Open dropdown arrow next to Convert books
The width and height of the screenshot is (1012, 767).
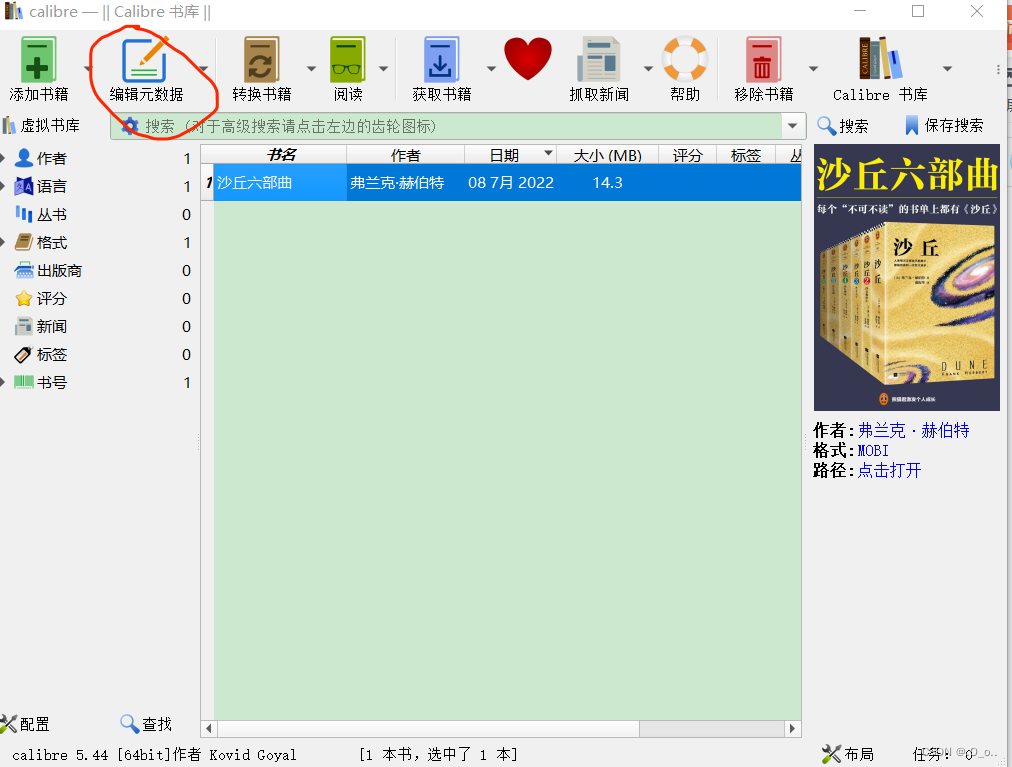[311, 68]
